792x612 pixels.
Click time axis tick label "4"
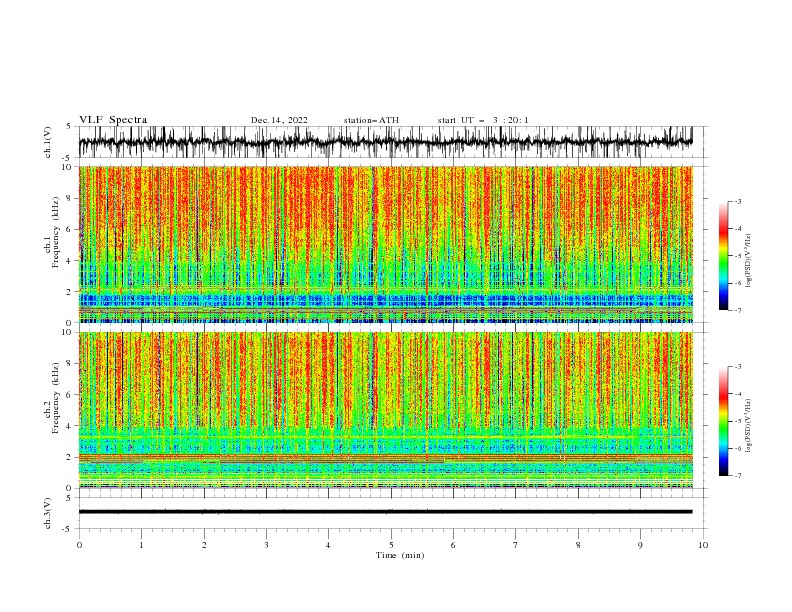click(x=328, y=545)
